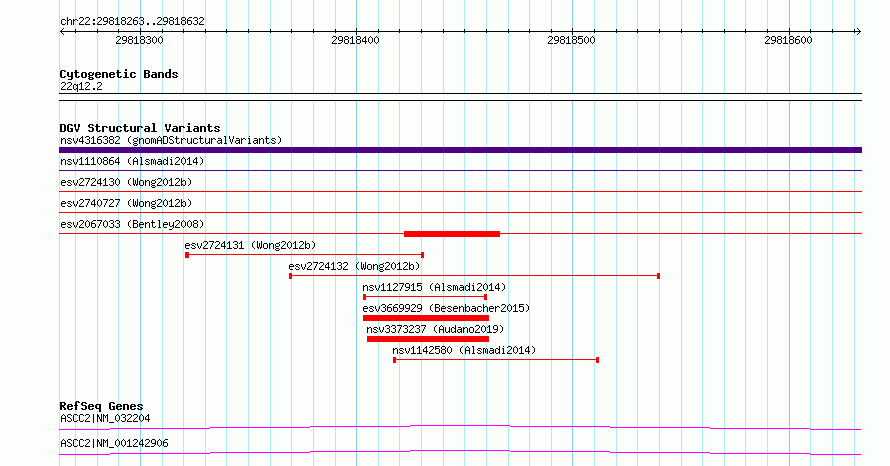890x466 pixels.
Task: Open nsv4316382 gnomADStructuralVariants label
Action: [x=171, y=140]
